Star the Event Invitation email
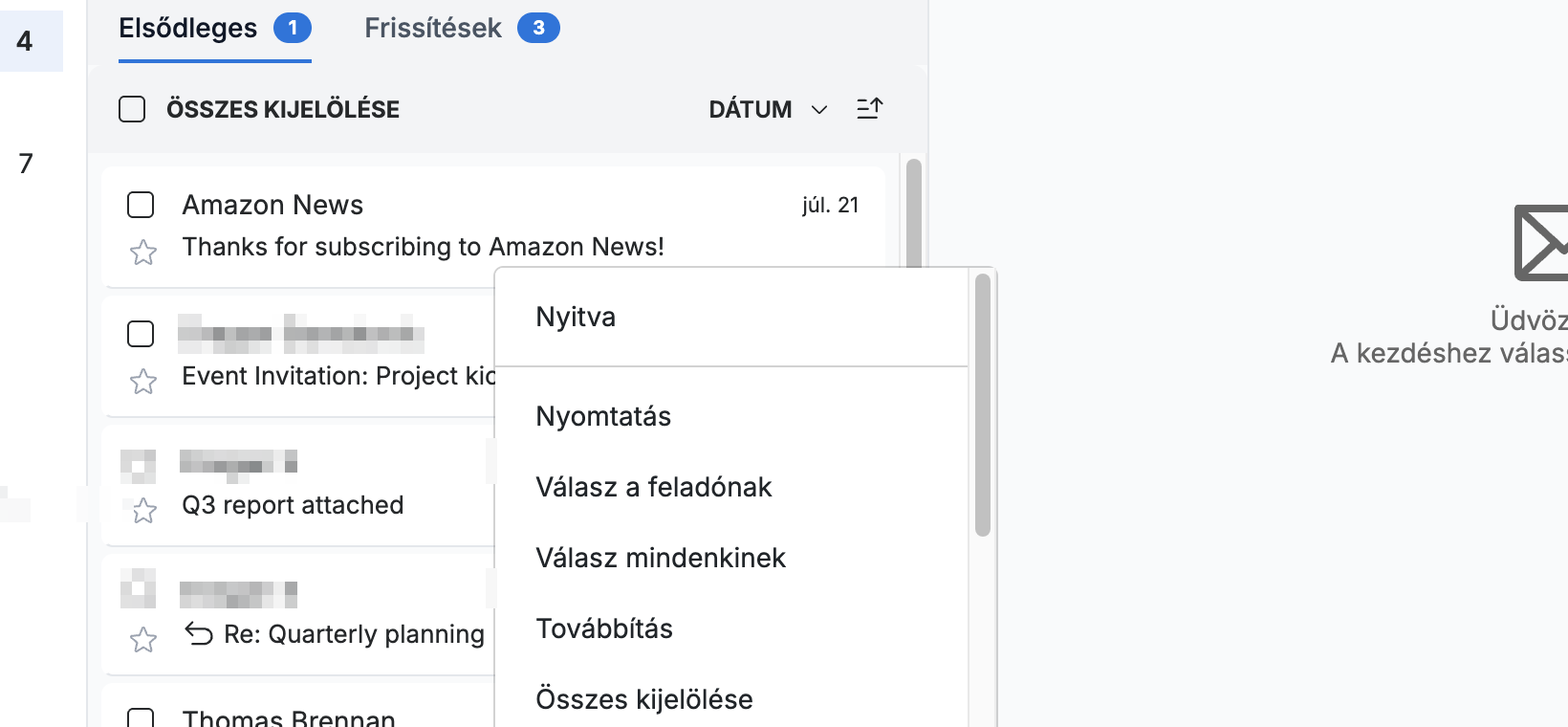The image size is (1568, 727). pyautogui.click(x=143, y=382)
